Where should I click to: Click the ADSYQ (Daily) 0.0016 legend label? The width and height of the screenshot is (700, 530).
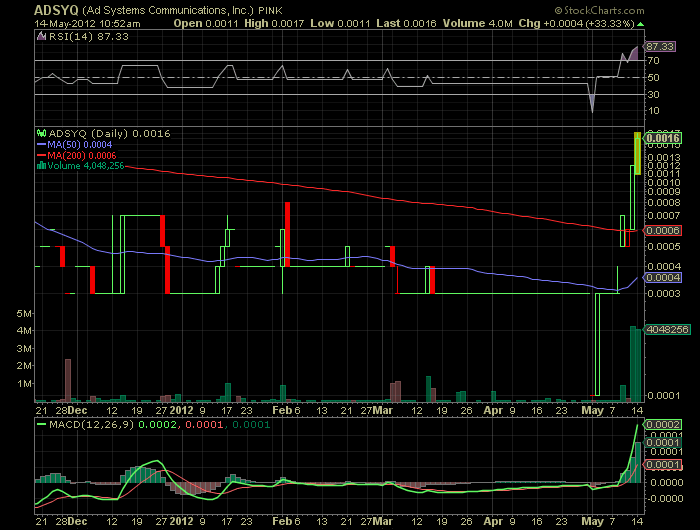[x=109, y=134]
